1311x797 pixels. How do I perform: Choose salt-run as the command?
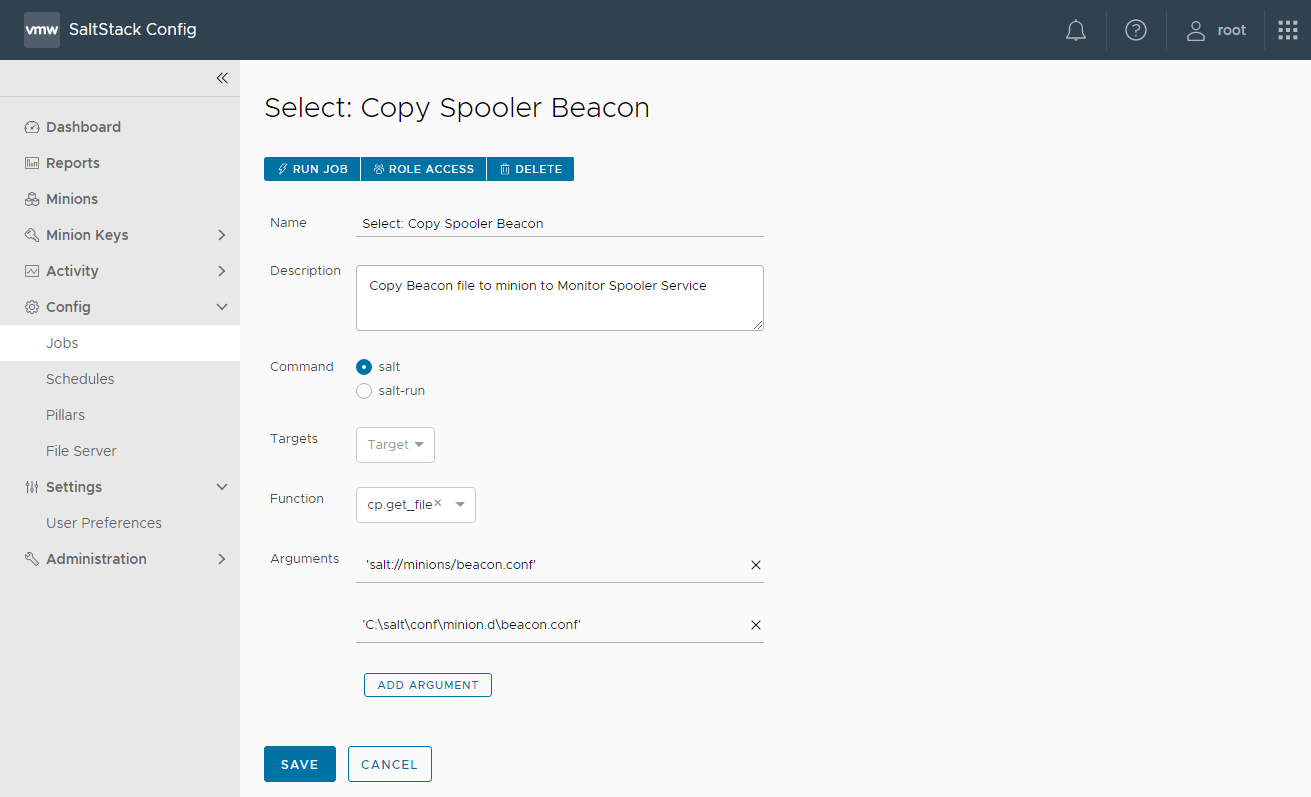364,391
